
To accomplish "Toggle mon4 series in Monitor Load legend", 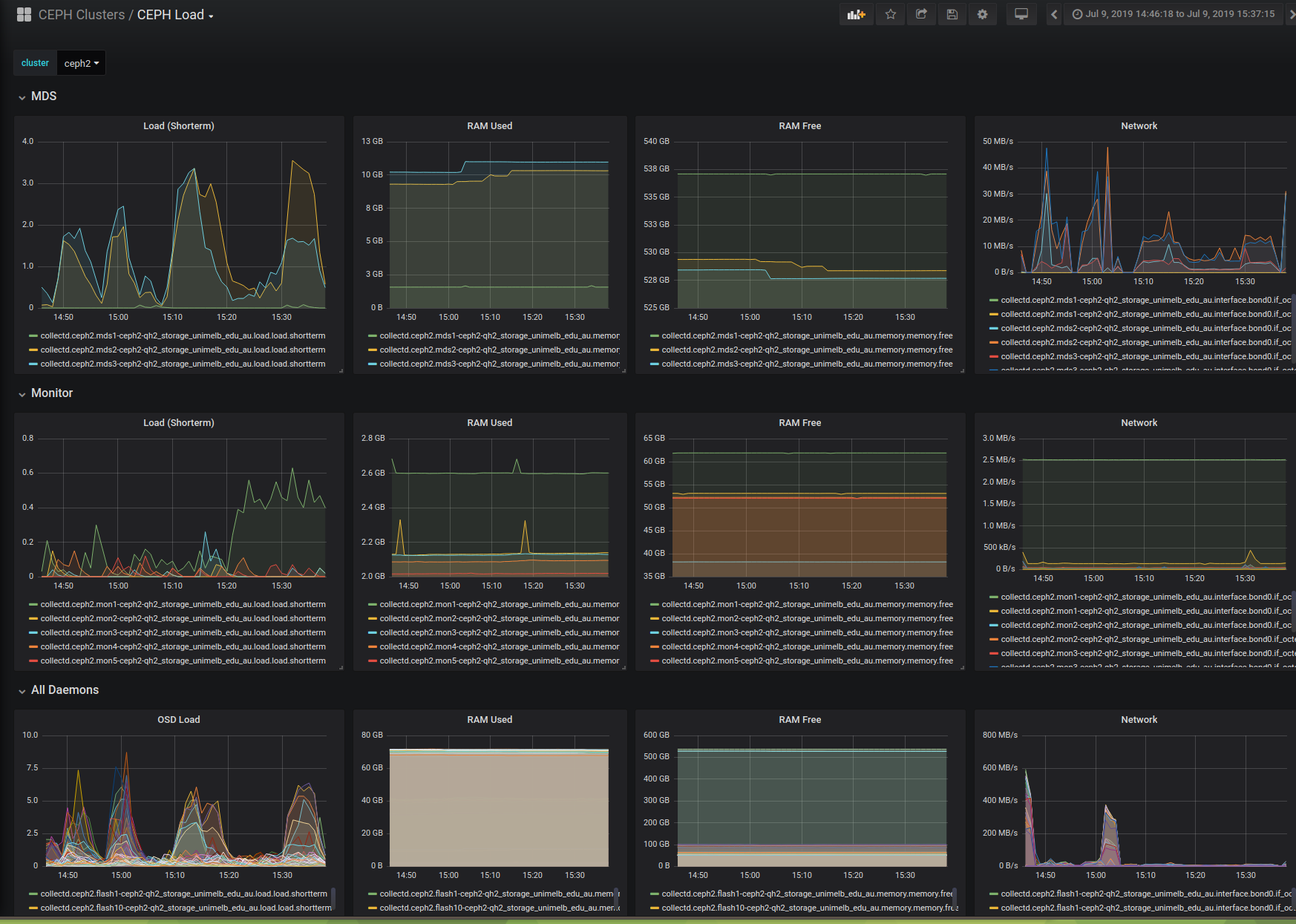I will coord(183,647).
